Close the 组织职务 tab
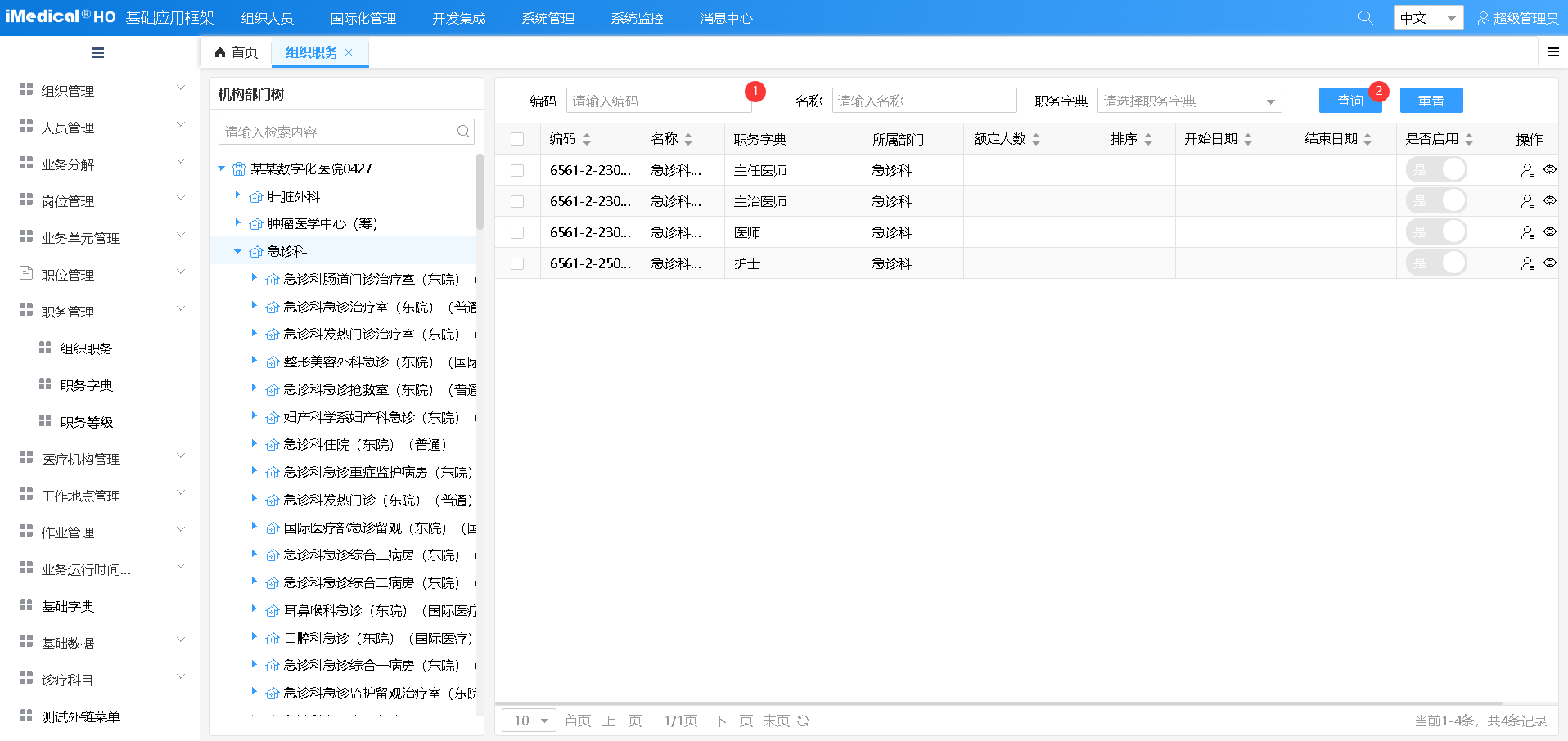 click(x=349, y=52)
